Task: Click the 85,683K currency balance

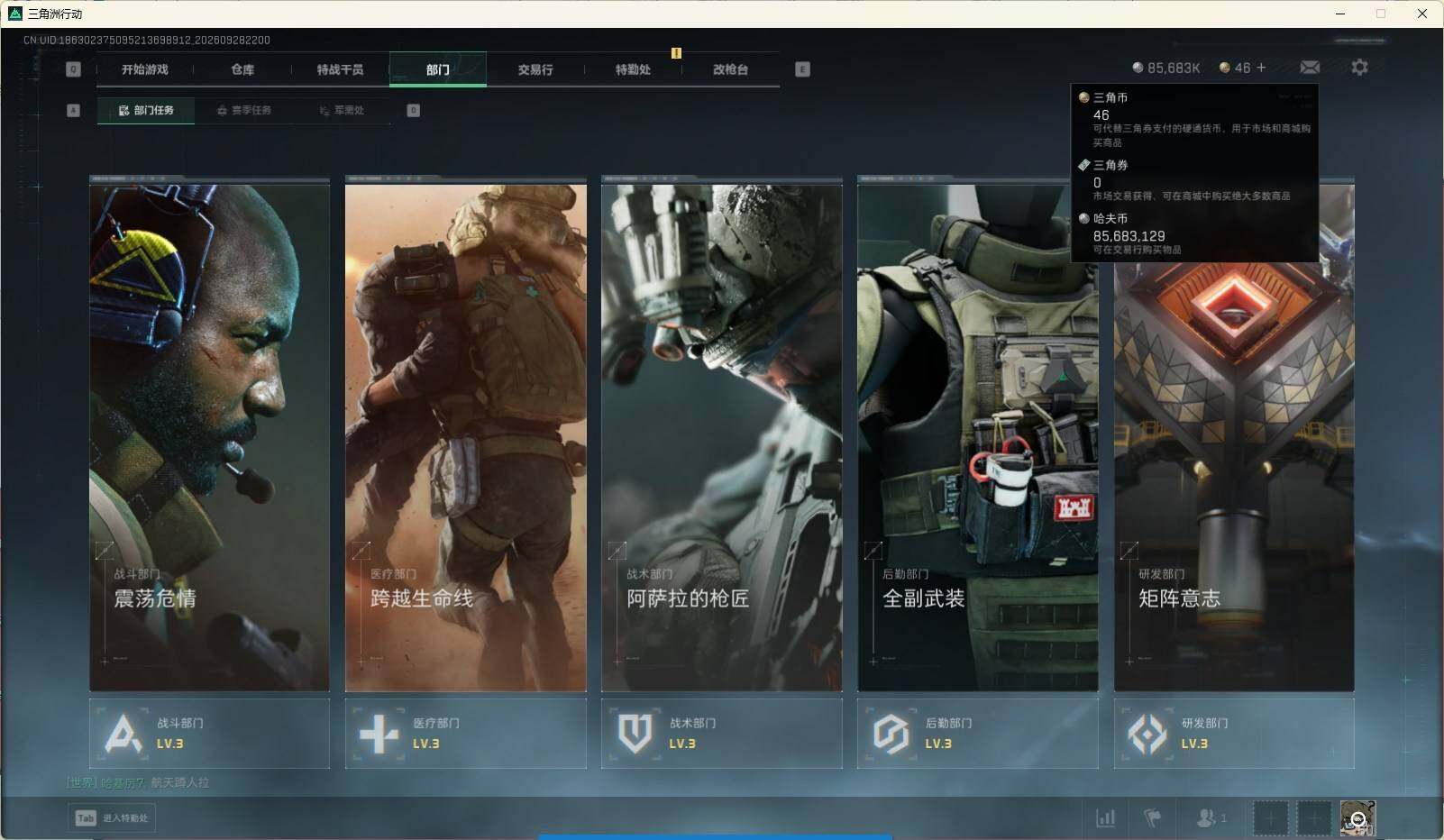Action: click(1174, 68)
